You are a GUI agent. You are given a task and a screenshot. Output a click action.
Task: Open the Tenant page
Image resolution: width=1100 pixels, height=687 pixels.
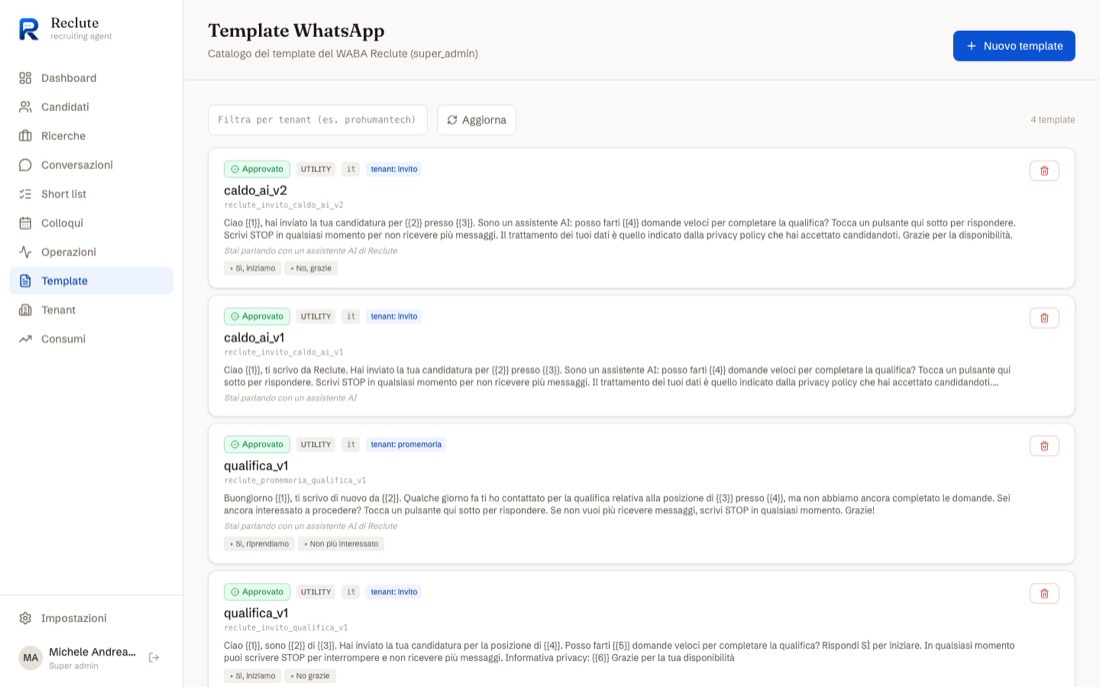(91, 309)
